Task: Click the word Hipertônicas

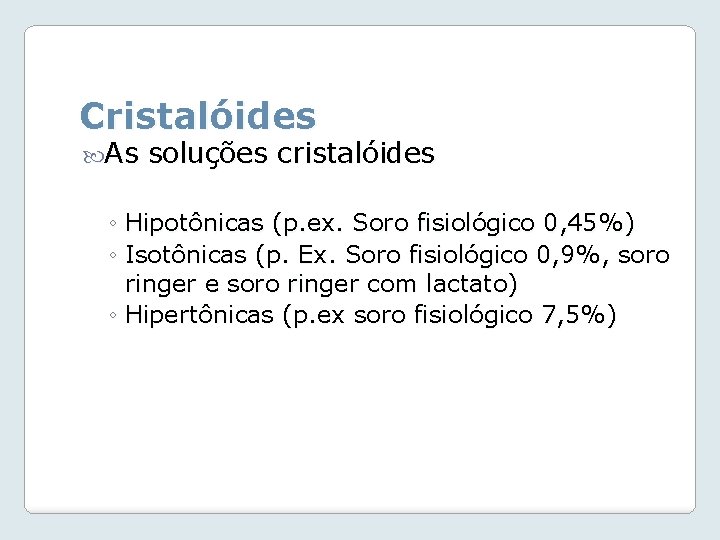Action: (199, 315)
